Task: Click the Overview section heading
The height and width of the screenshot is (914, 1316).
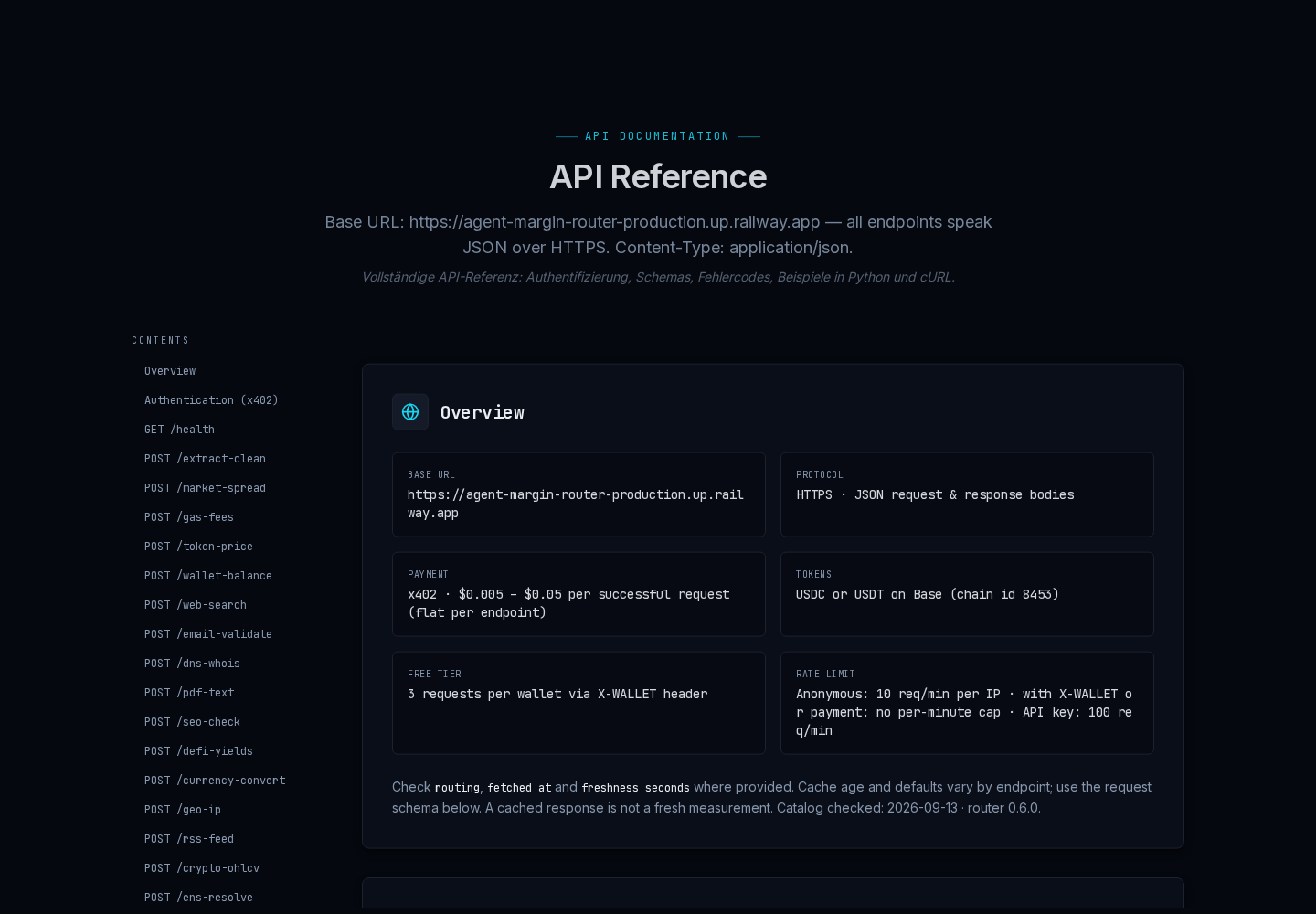Action: (x=483, y=412)
